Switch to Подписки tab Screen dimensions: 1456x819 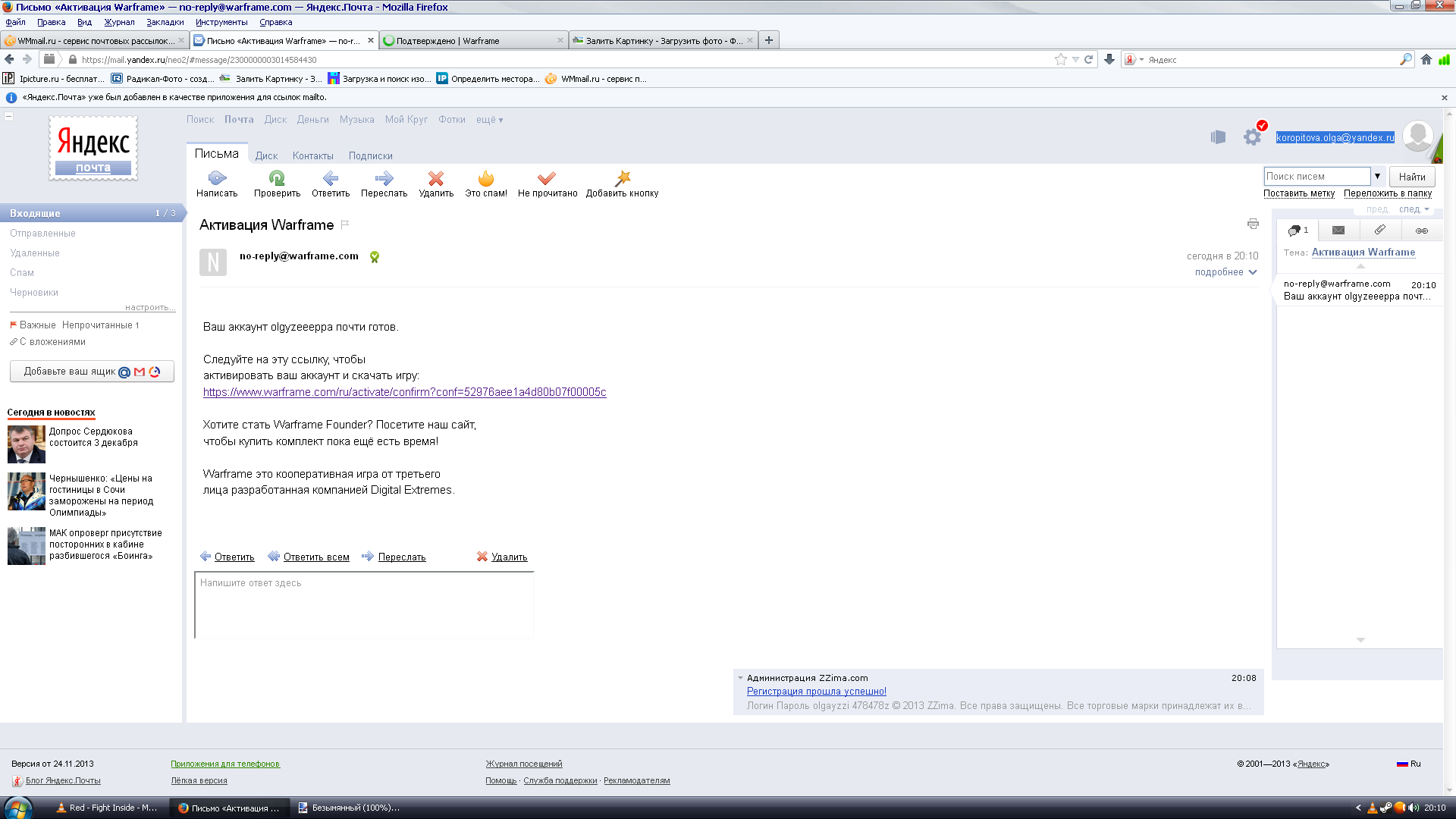pos(370,155)
